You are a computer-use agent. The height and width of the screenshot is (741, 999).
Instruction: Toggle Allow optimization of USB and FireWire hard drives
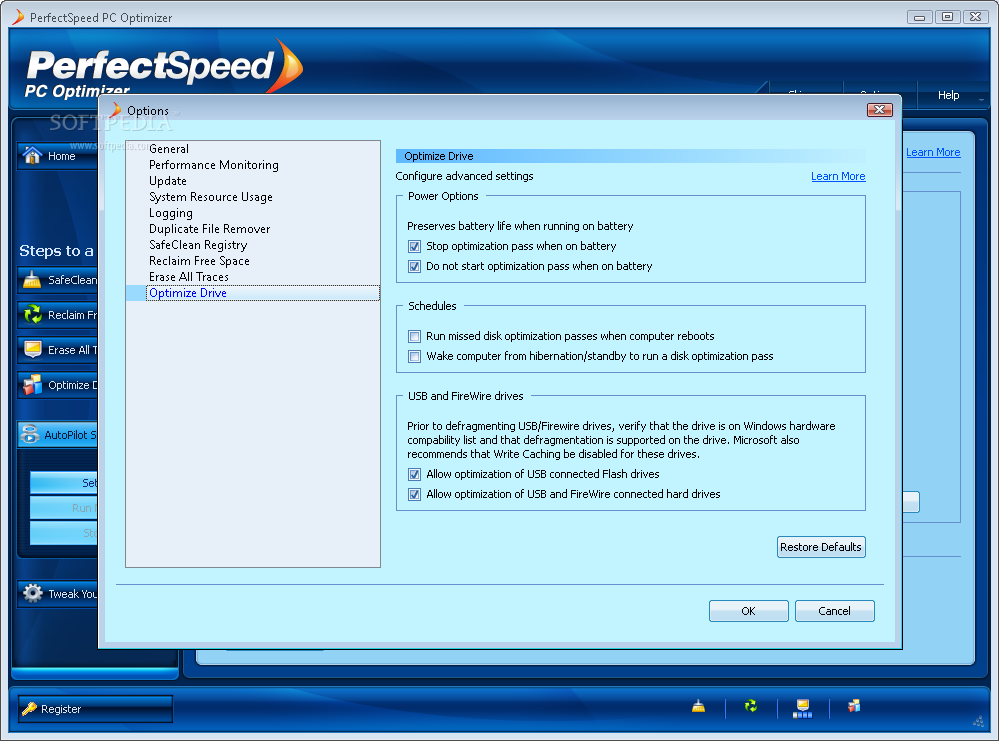point(415,494)
